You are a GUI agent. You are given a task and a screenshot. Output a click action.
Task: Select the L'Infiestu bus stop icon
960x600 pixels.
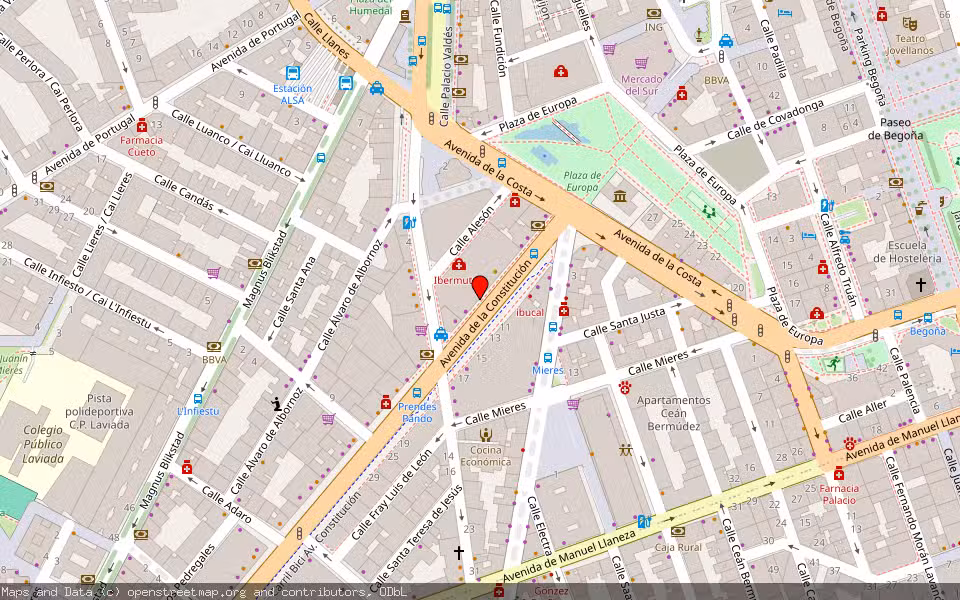[x=197, y=398]
